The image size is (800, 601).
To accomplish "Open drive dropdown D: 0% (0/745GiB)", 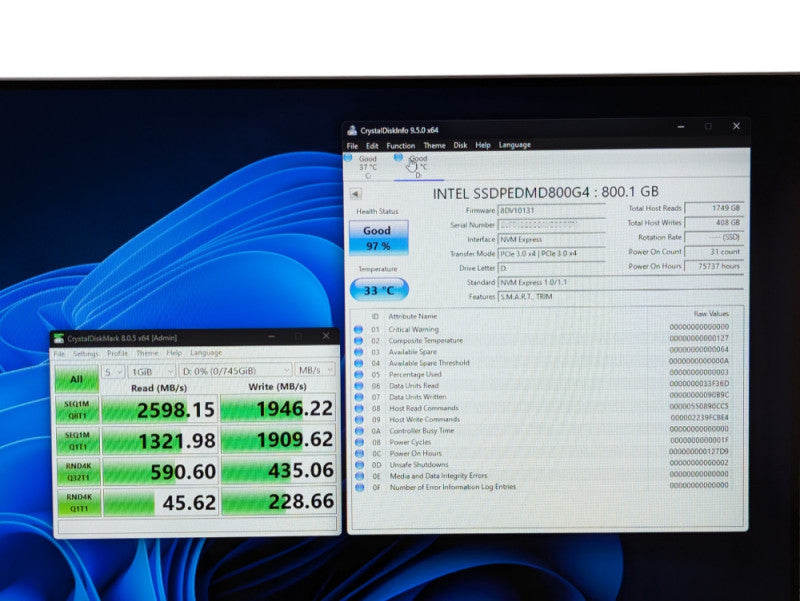I will click(236, 370).
